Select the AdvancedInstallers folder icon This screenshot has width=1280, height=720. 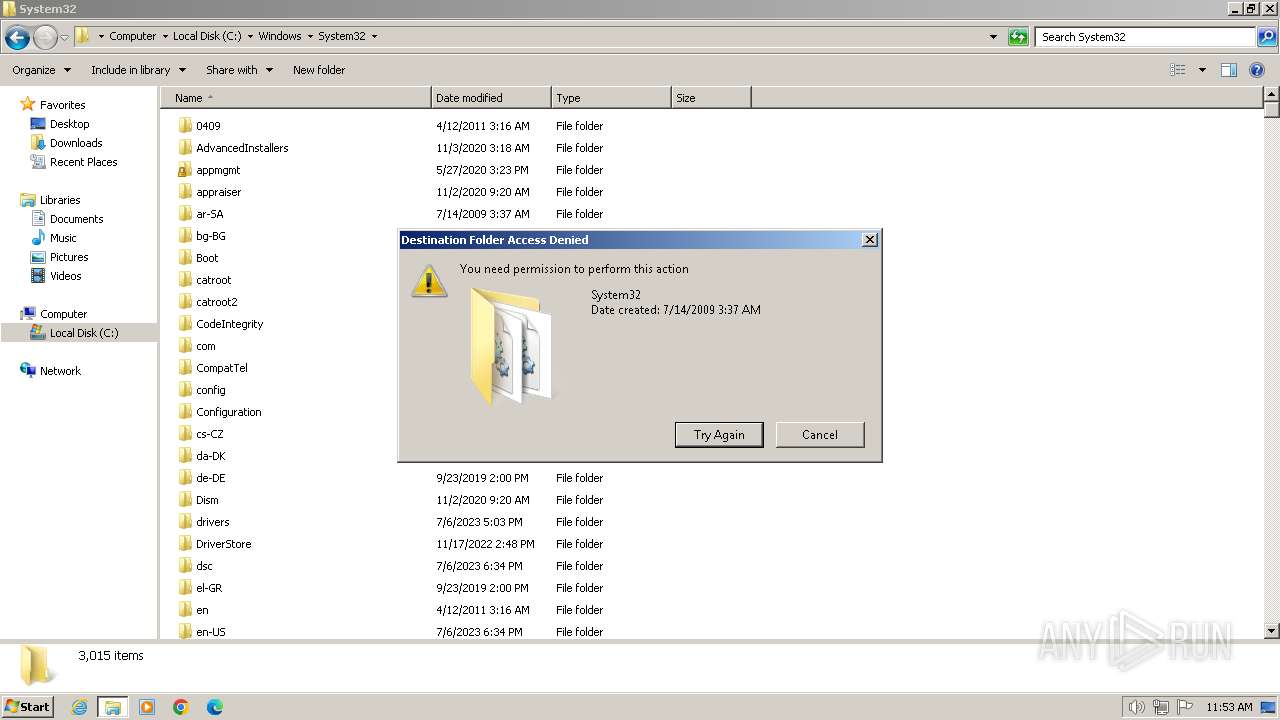185,148
